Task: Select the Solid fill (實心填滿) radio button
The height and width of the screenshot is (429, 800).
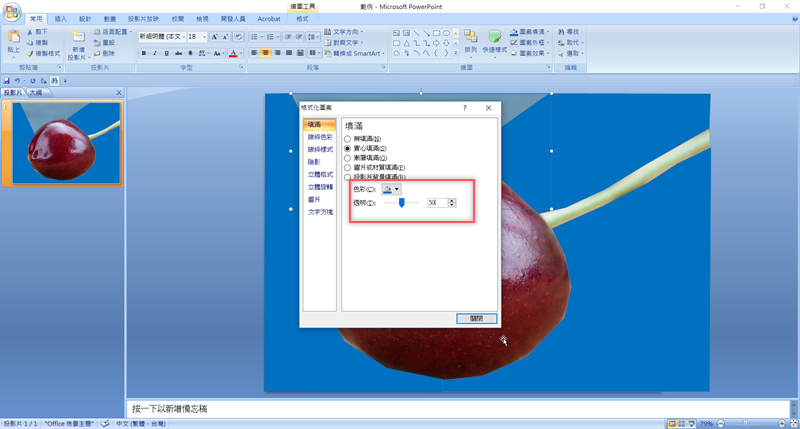Action: 347,148
